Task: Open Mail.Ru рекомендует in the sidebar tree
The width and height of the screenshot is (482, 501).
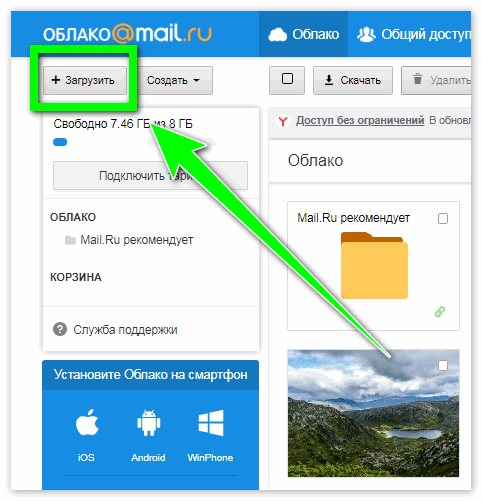Action: (129, 240)
